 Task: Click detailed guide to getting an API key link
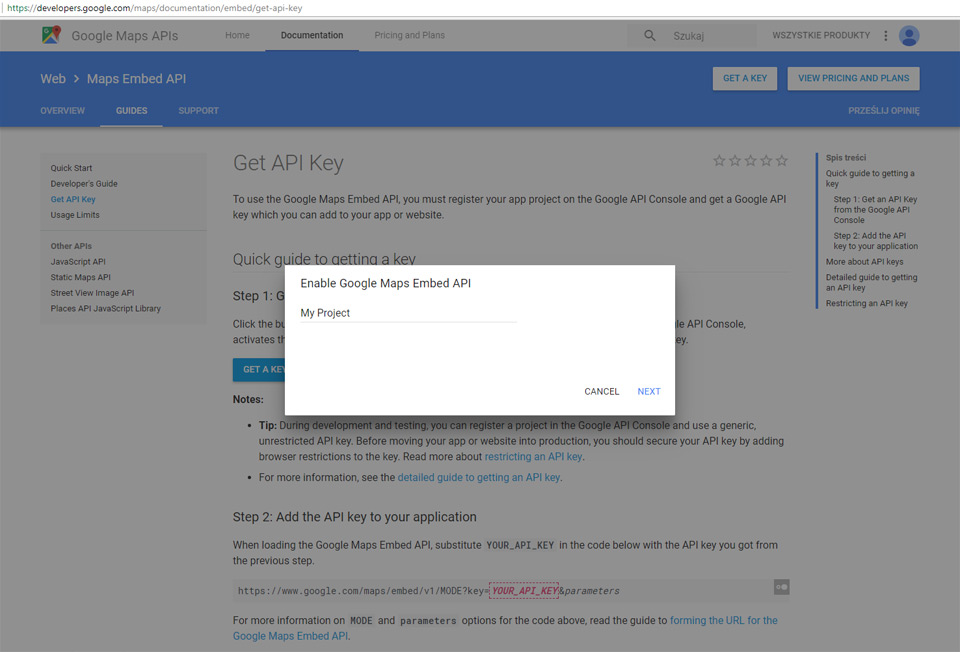click(x=479, y=478)
